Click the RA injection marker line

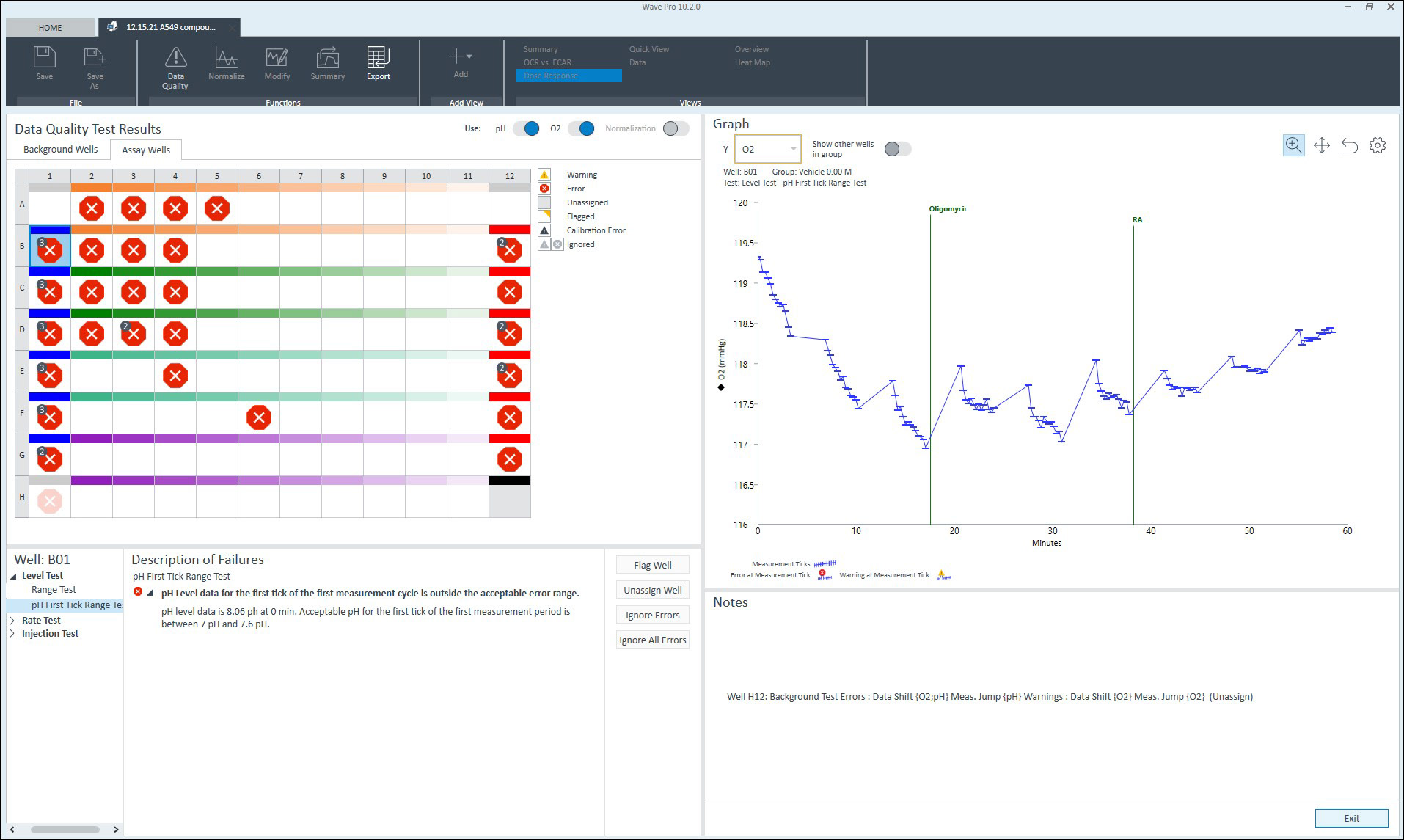(1133, 374)
